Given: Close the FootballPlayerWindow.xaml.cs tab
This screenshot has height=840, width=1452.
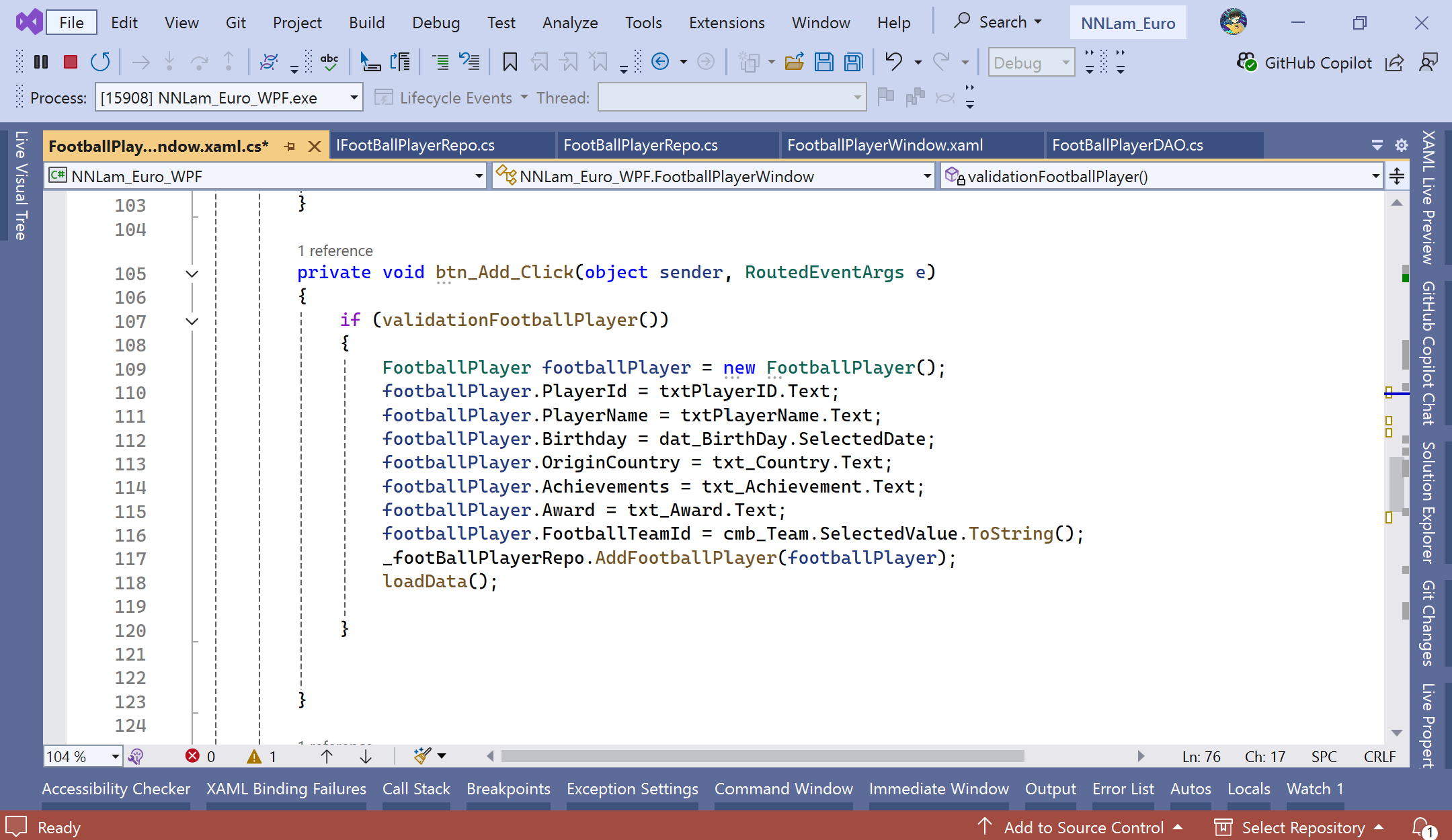Looking at the screenshot, I should (x=314, y=146).
